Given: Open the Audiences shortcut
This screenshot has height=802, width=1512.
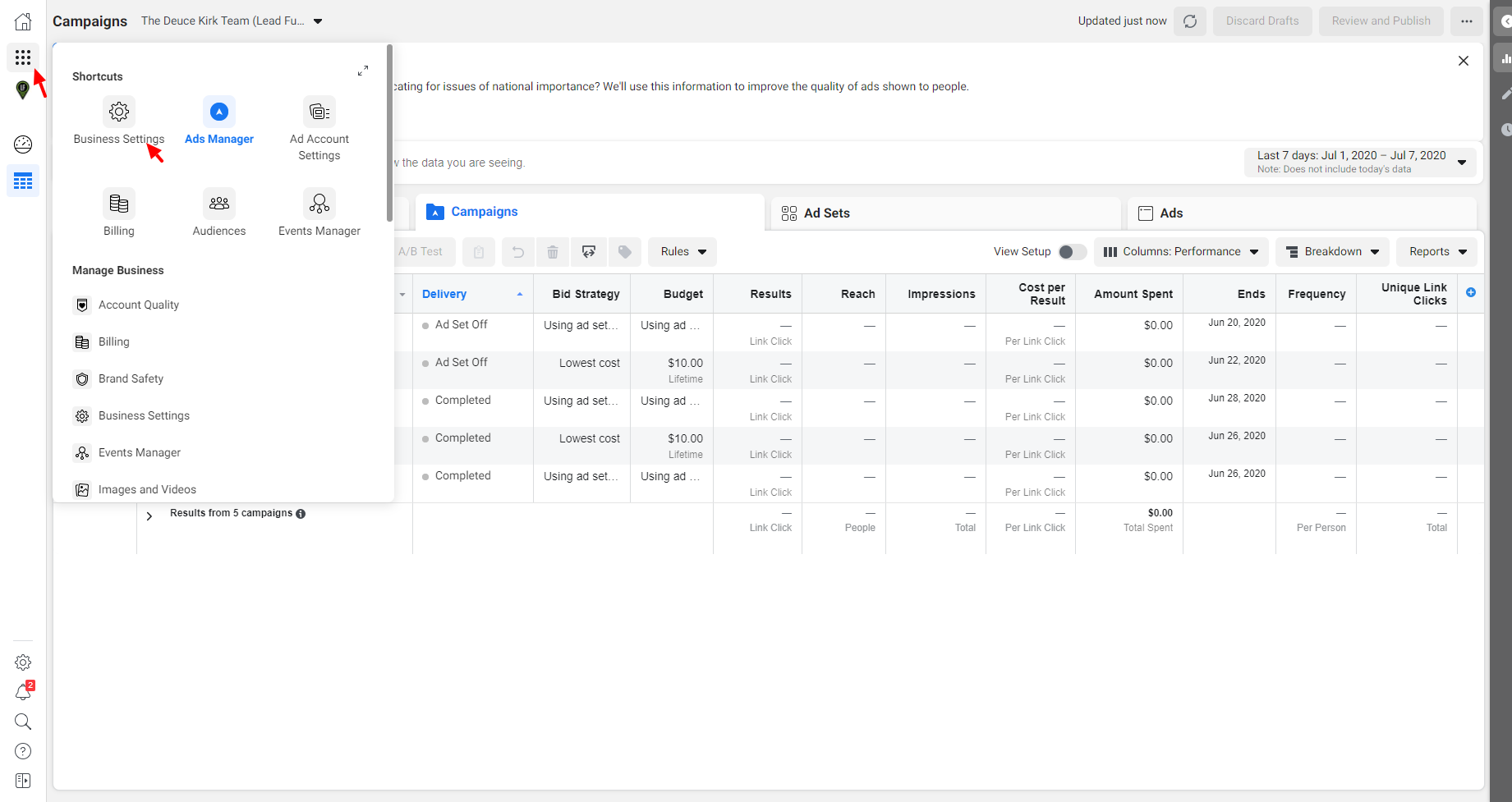Looking at the screenshot, I should (219, 213).
